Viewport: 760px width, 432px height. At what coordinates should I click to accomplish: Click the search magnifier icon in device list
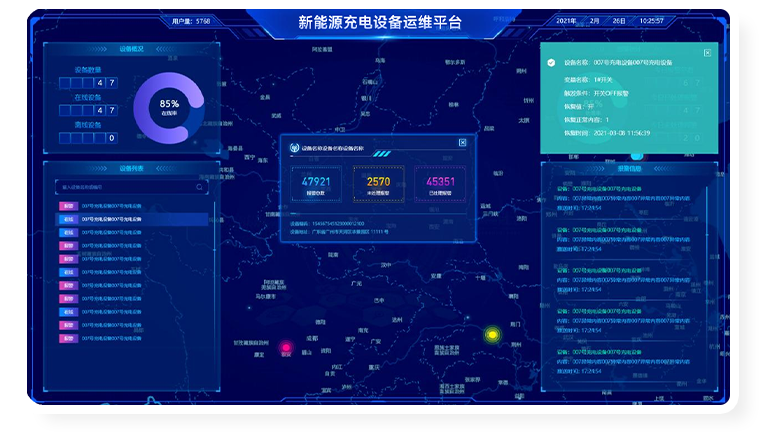coord(199,186)
